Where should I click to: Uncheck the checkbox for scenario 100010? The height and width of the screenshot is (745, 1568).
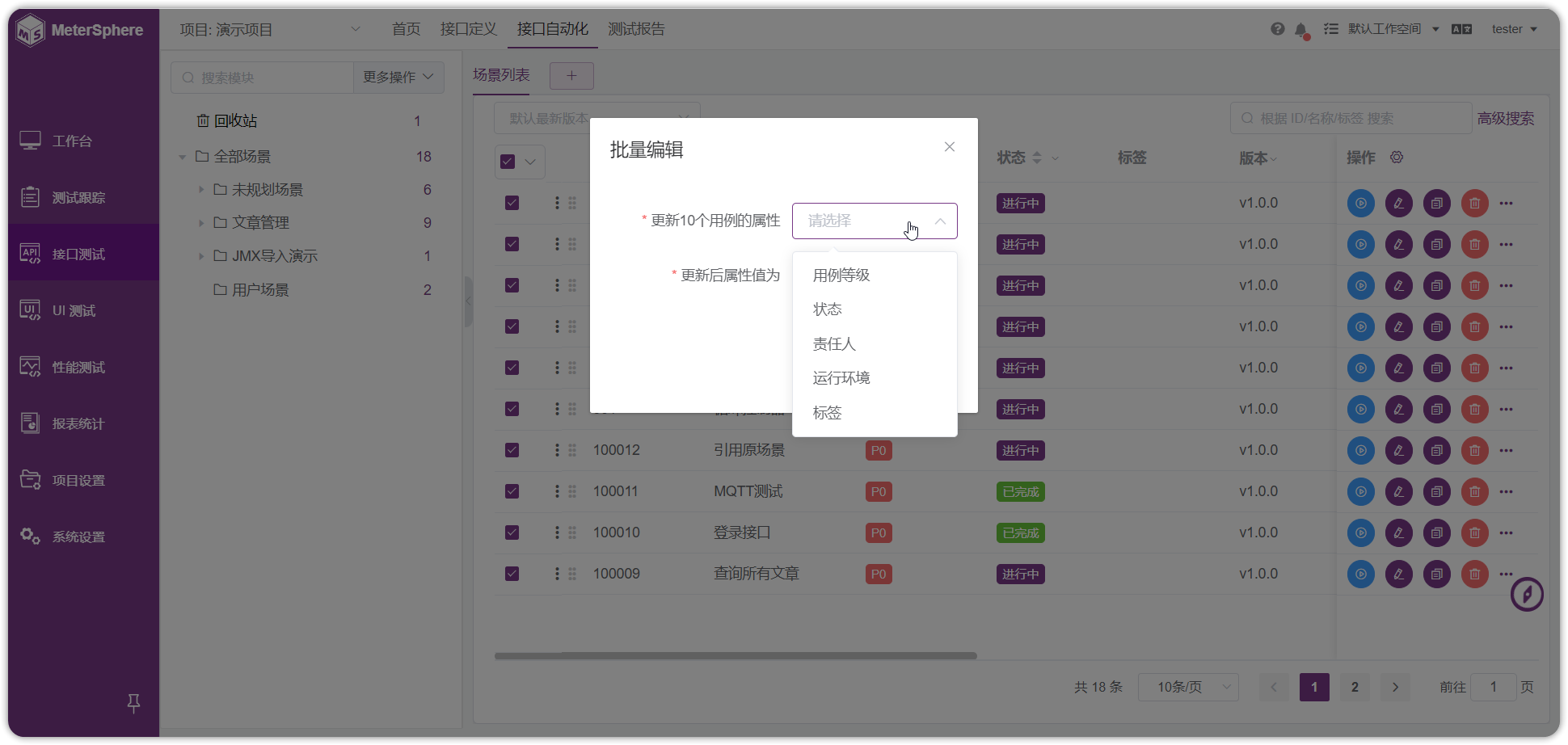pyautogui.click(x=512, y=532)
